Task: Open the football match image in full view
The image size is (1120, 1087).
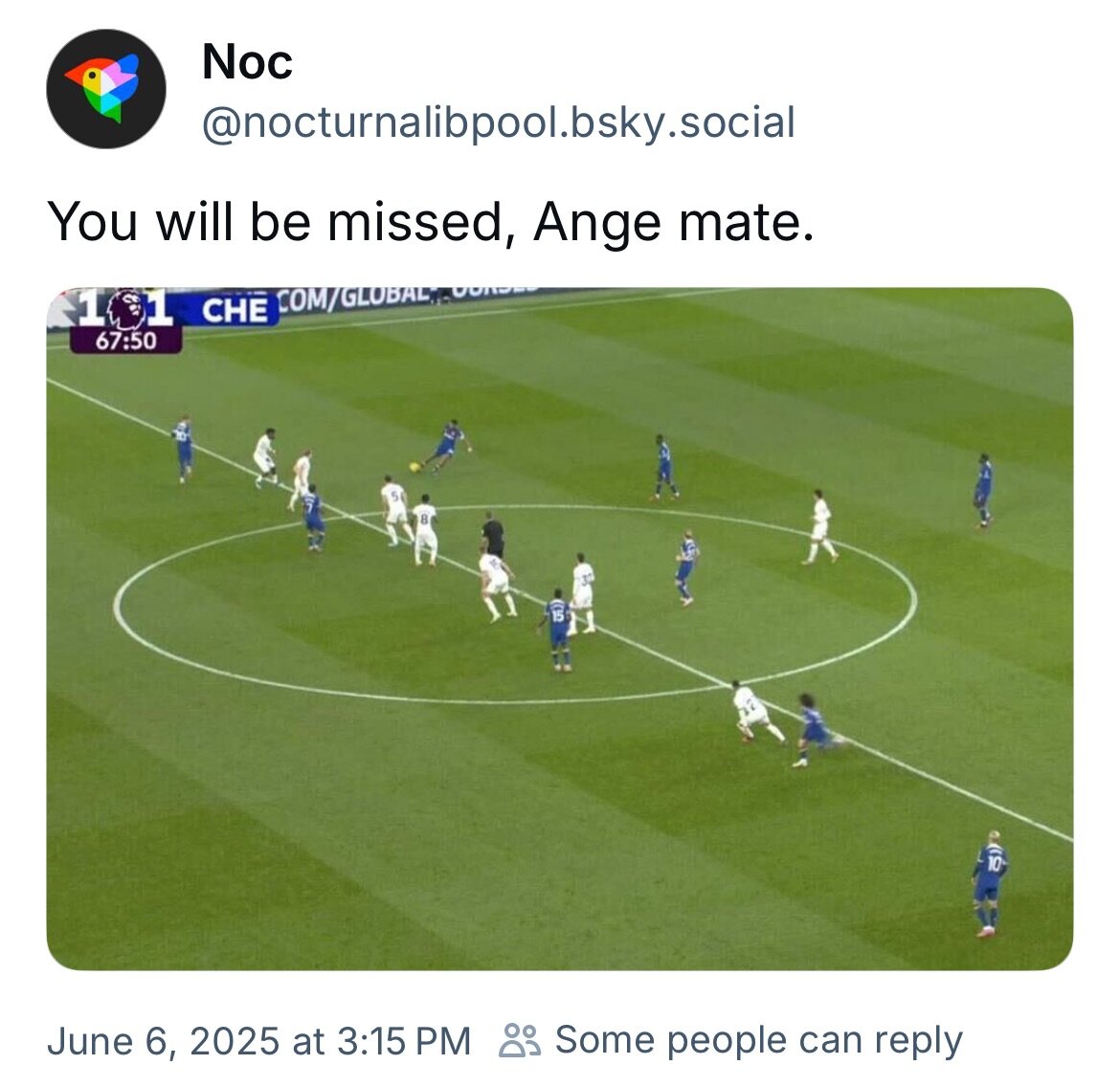Action: tap(559, 629)
